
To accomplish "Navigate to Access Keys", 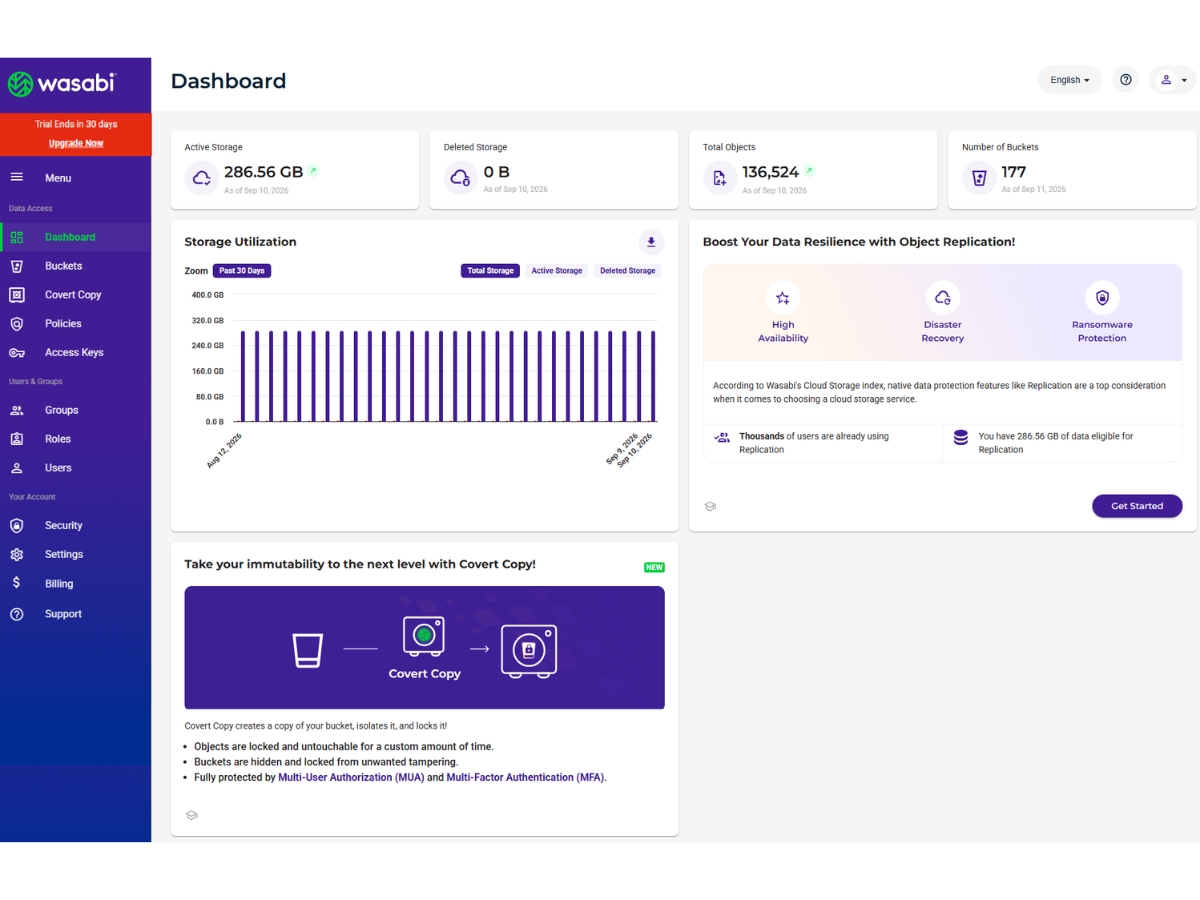I will pos(75,353).
